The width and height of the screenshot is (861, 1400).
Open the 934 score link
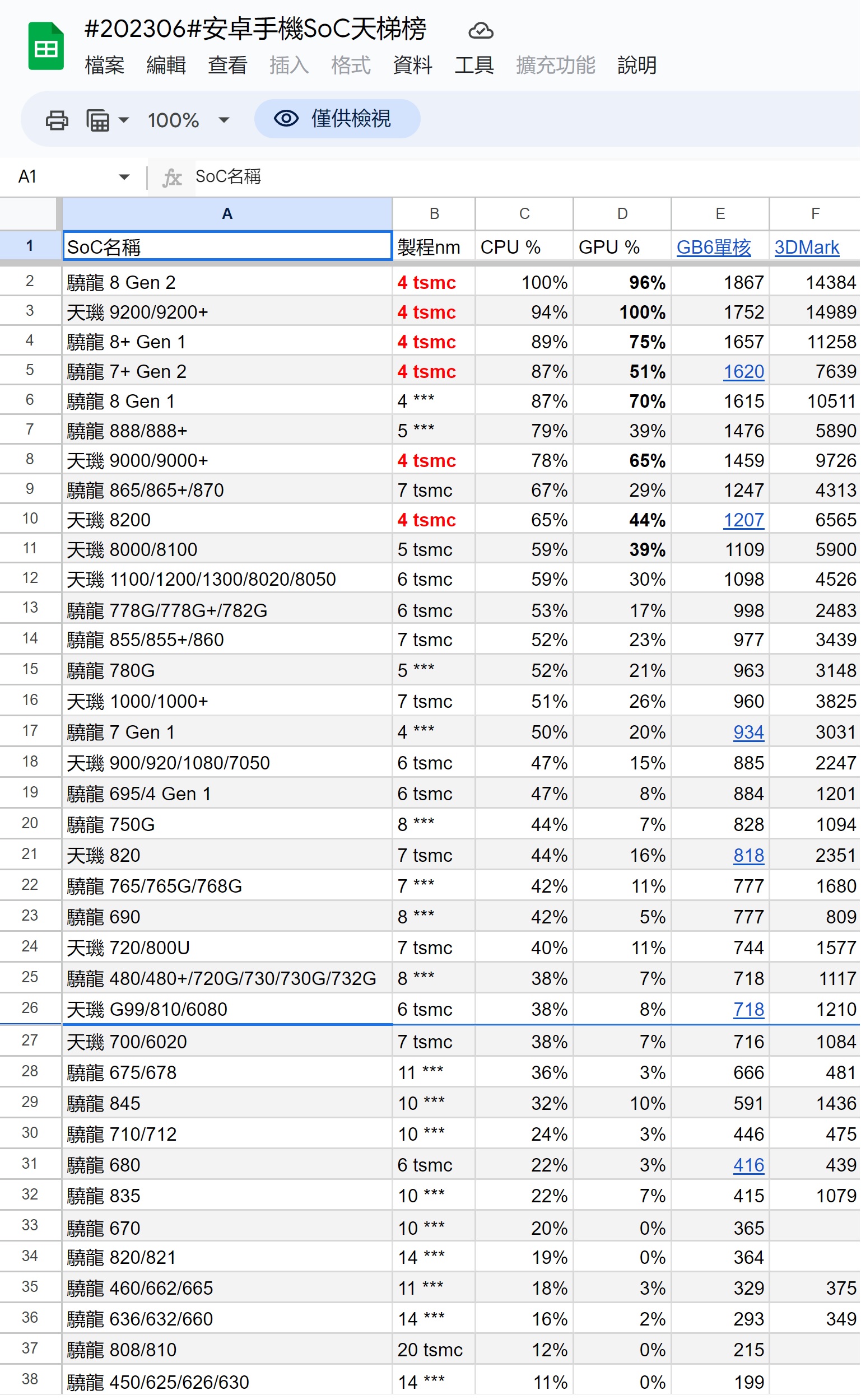point(749,732)
